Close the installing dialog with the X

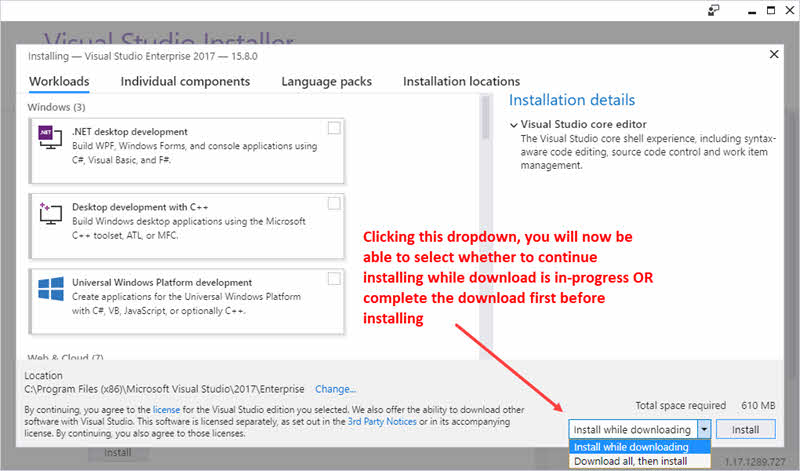tap(774, 54)
